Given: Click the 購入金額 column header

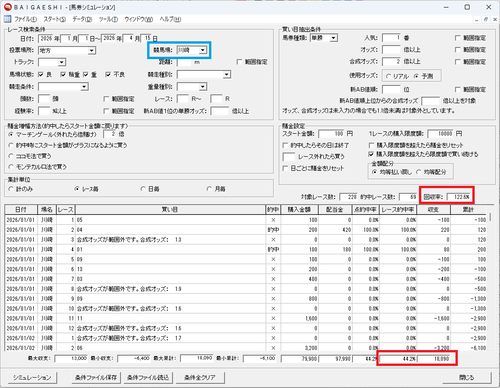Looking at the screenshot, I should pyautogui.click(x=299, y=210).
